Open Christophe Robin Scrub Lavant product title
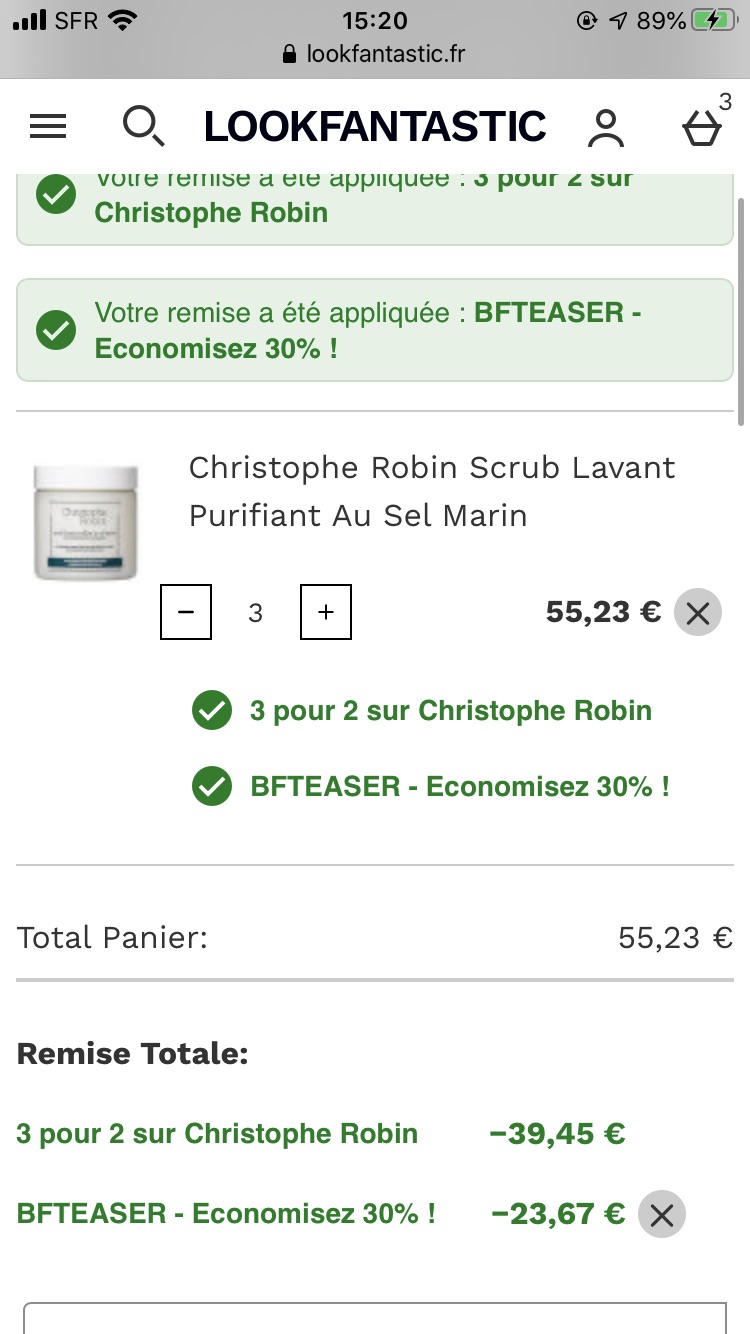The image size is (750, 1334). [432, 491]
